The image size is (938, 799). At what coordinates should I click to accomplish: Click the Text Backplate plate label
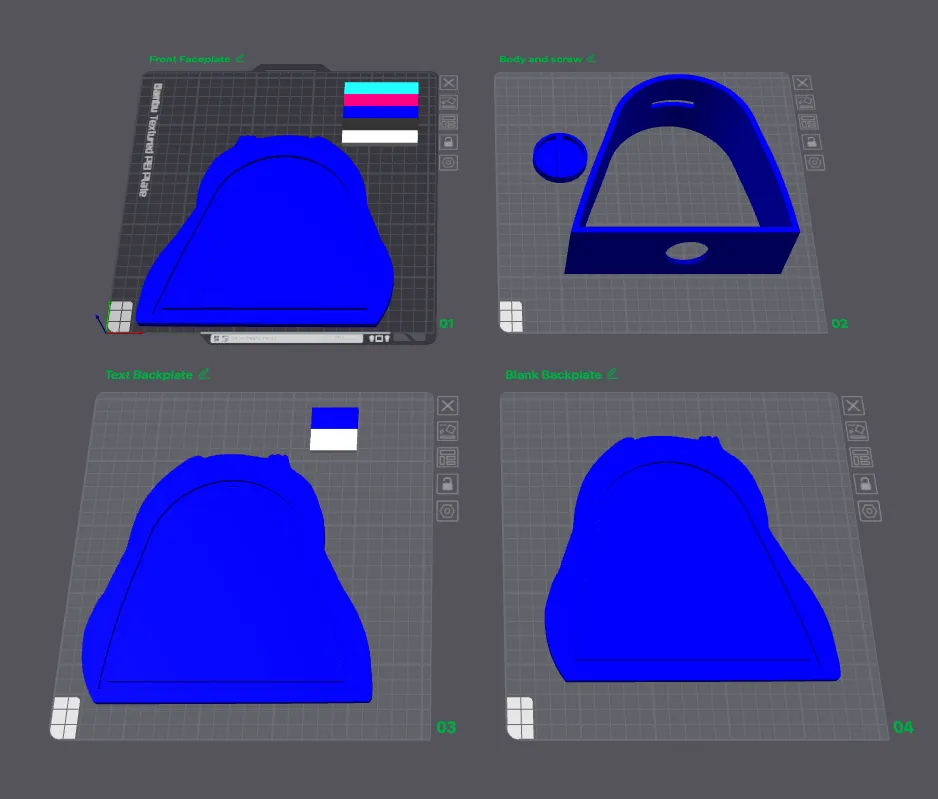click(x=150, y=375)
